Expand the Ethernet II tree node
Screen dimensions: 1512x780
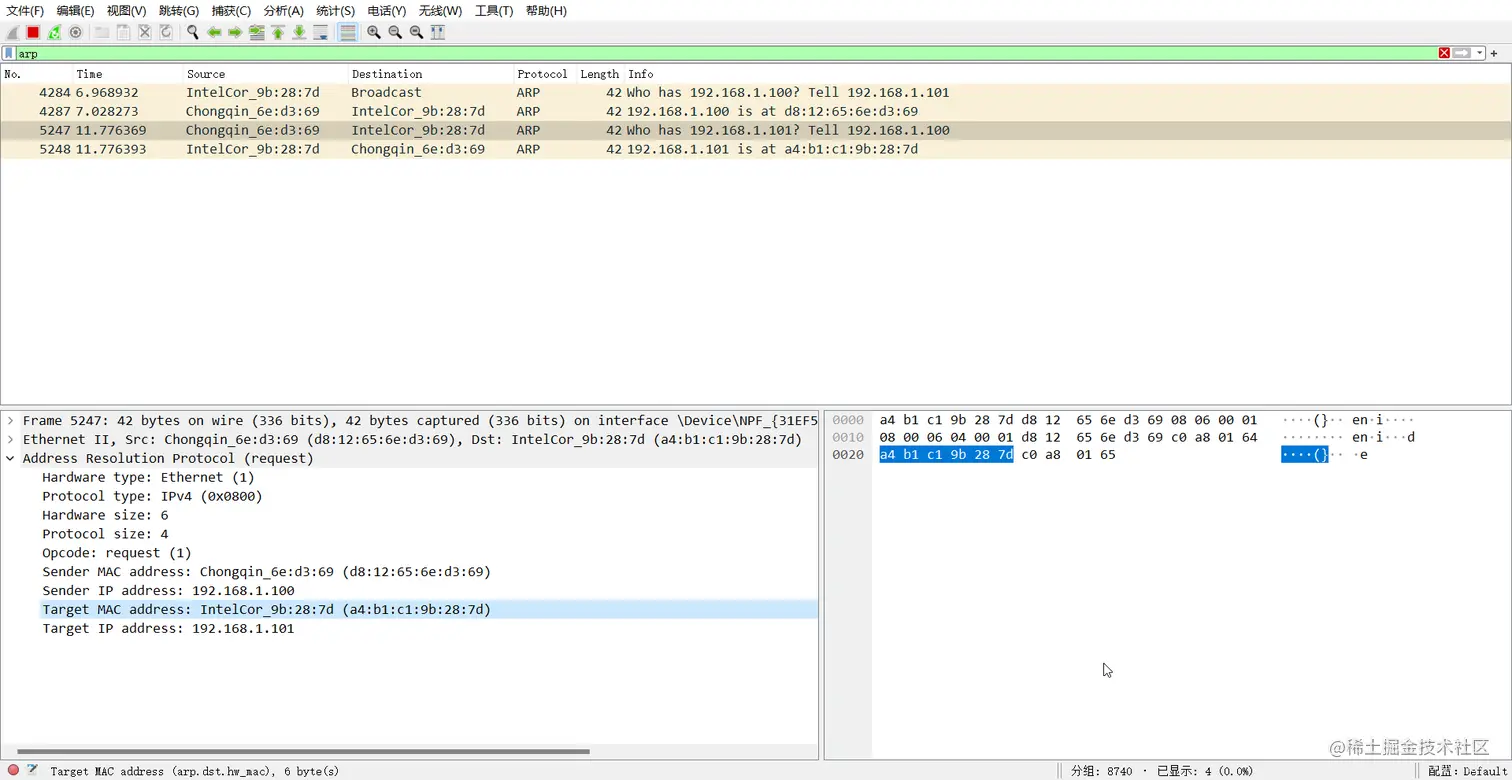[11, 440]
